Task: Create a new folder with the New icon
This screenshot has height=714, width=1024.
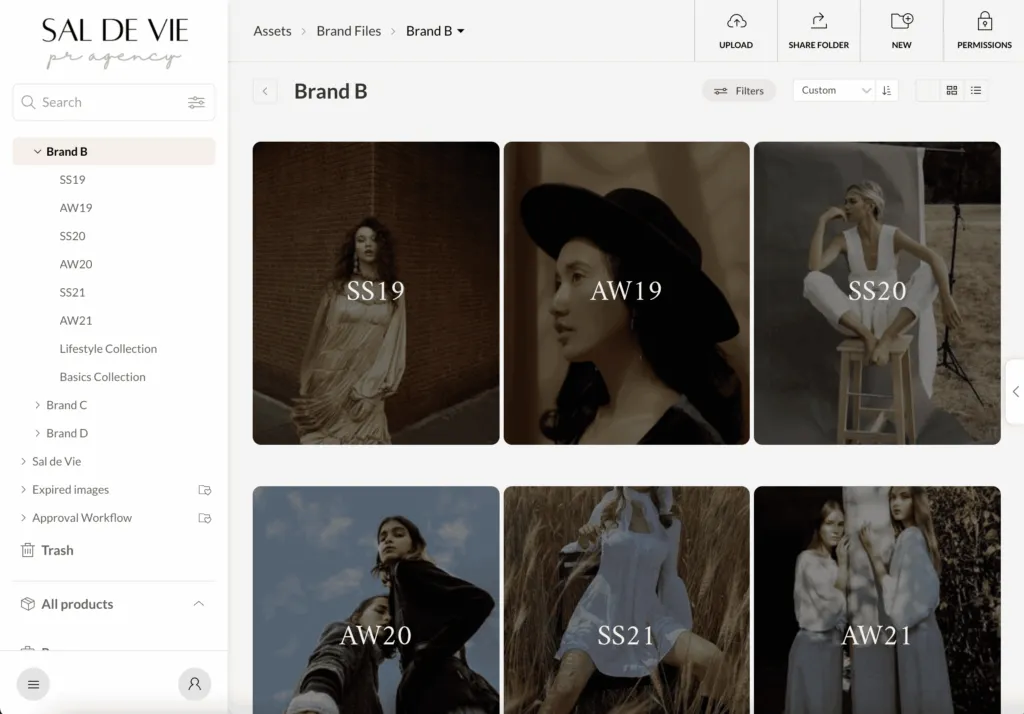Action: click(x=901, y=22)
